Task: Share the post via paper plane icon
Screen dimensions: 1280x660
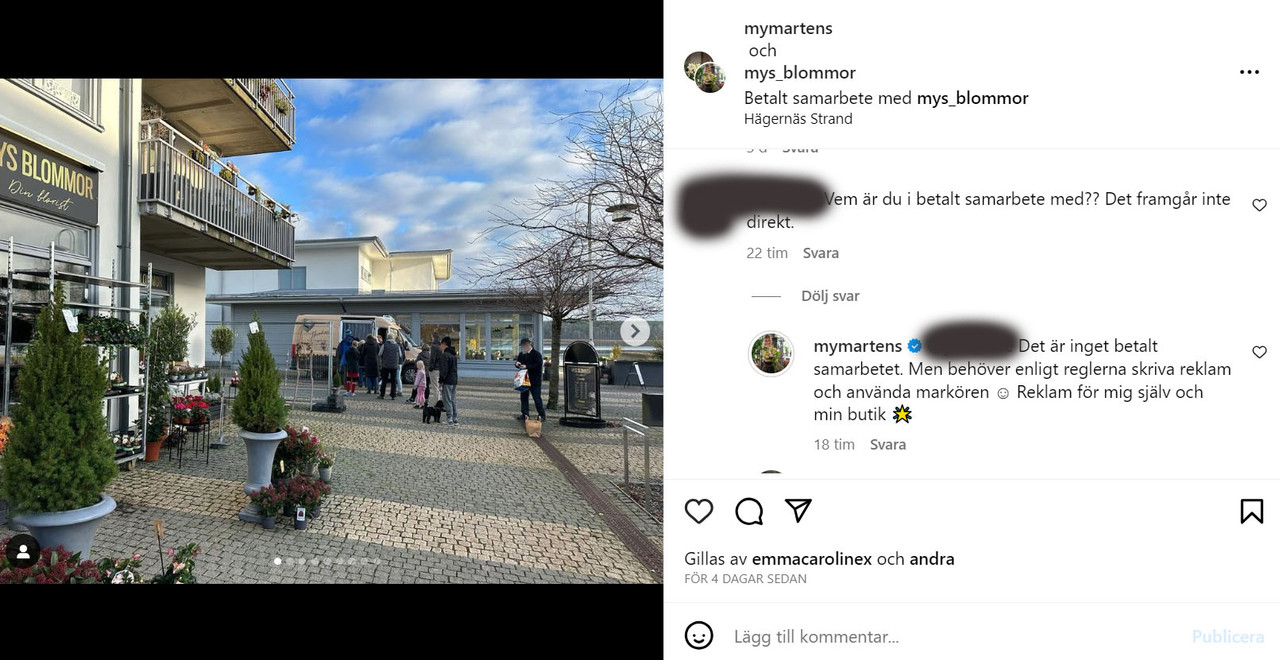Action: click(798, 511)
